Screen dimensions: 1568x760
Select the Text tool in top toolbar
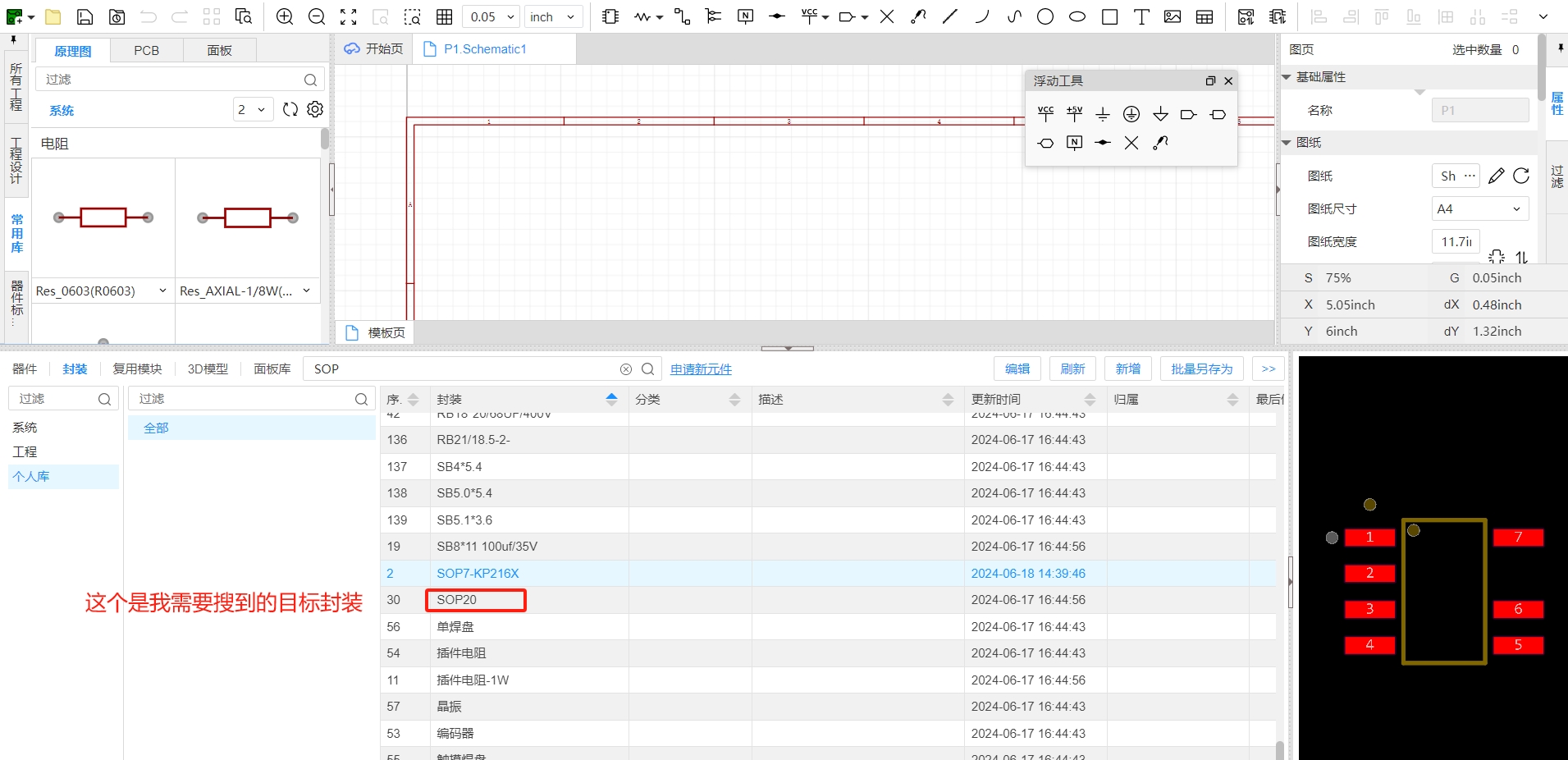click(1141, 16)
